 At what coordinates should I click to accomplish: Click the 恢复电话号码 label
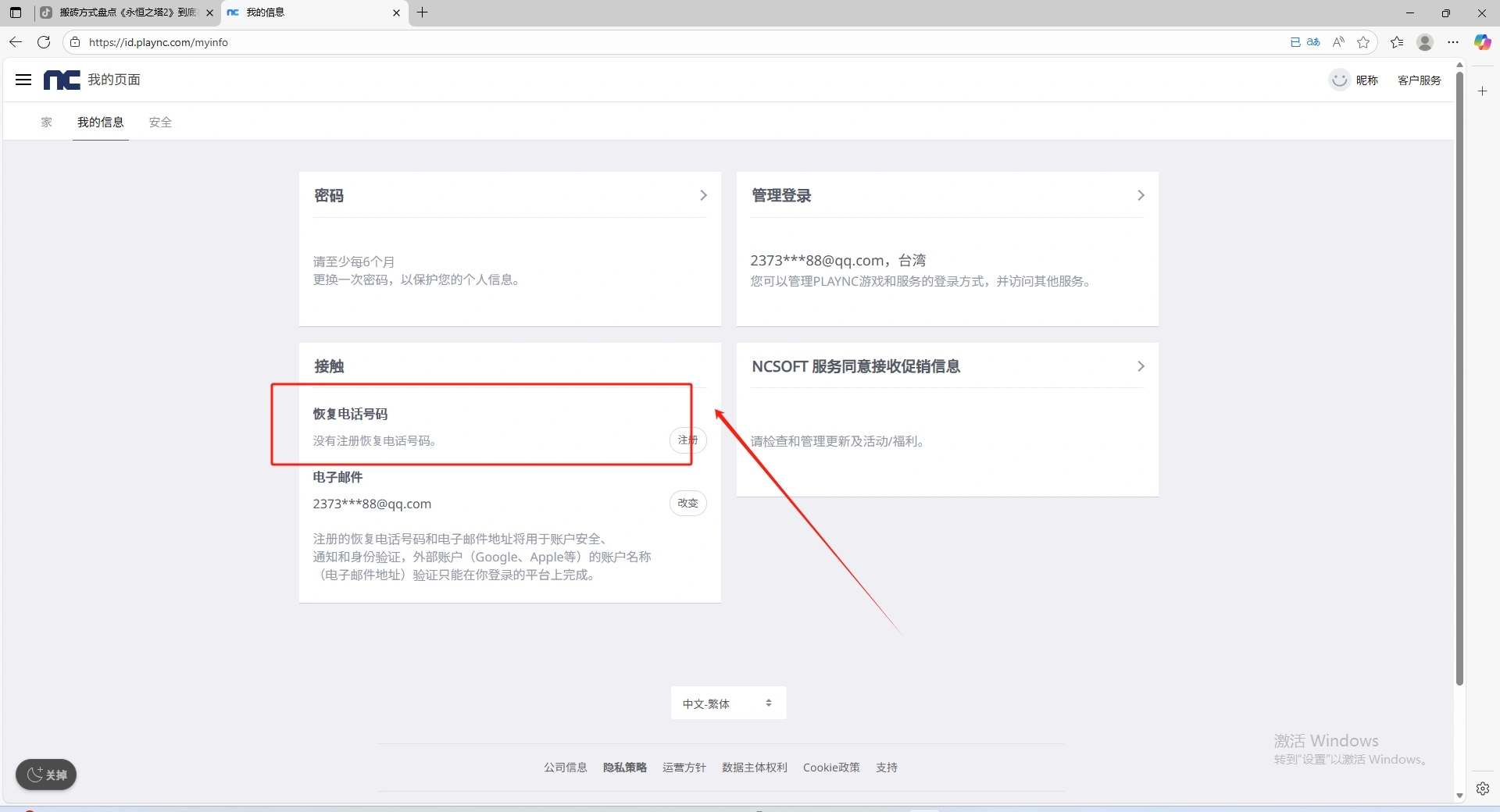351,414
